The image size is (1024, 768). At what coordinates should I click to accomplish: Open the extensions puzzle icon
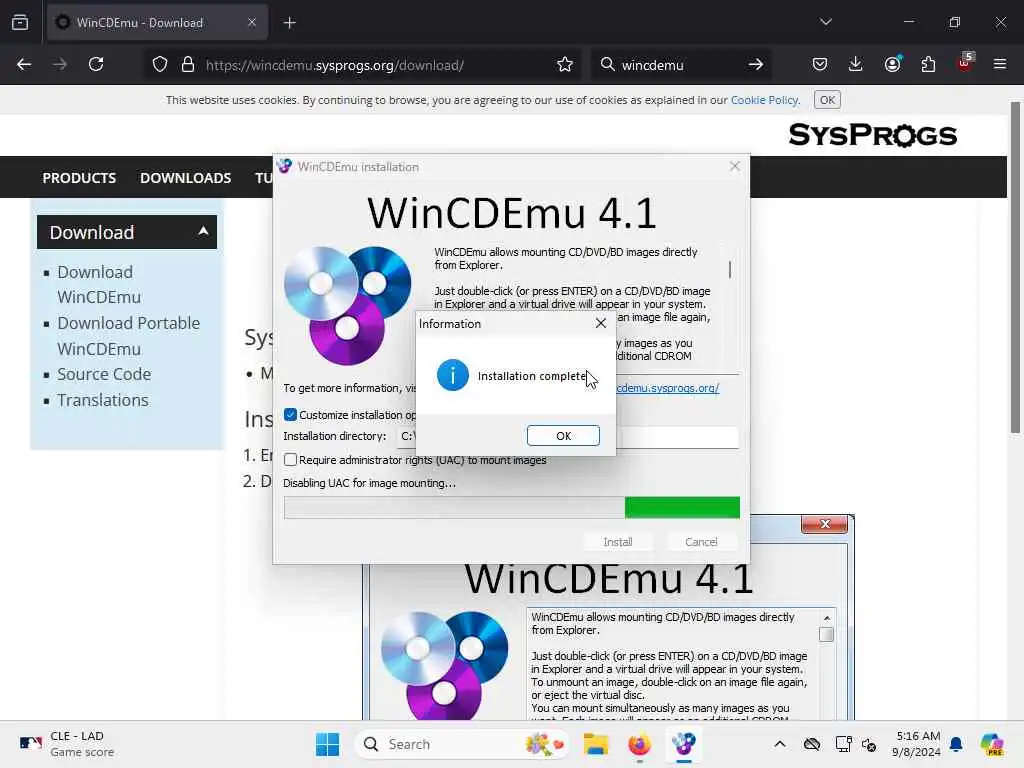[x=928, y=65]
